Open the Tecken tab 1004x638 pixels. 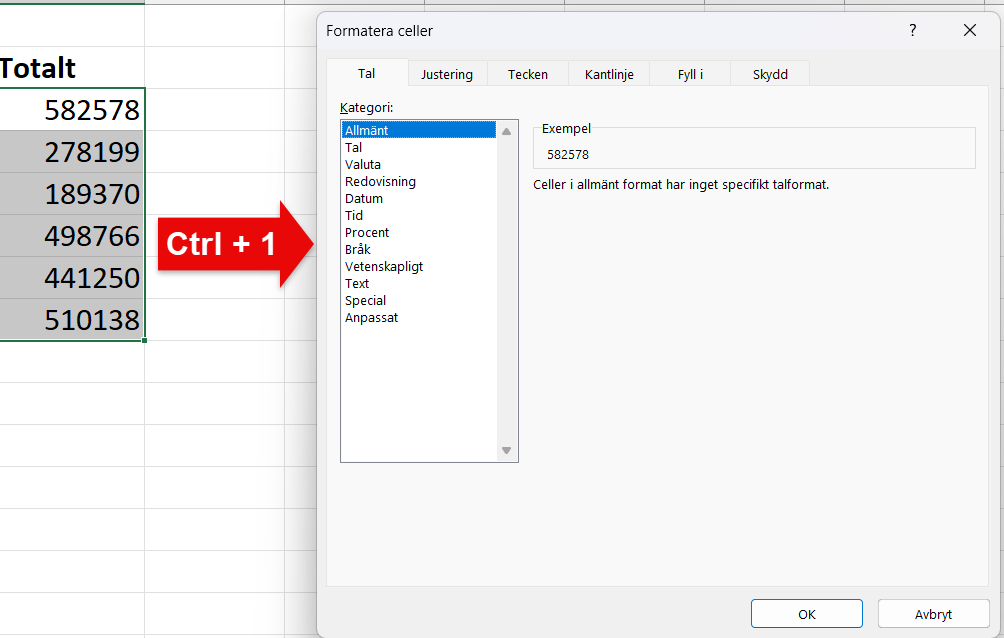pyautogui.click(x=527, y=75)
